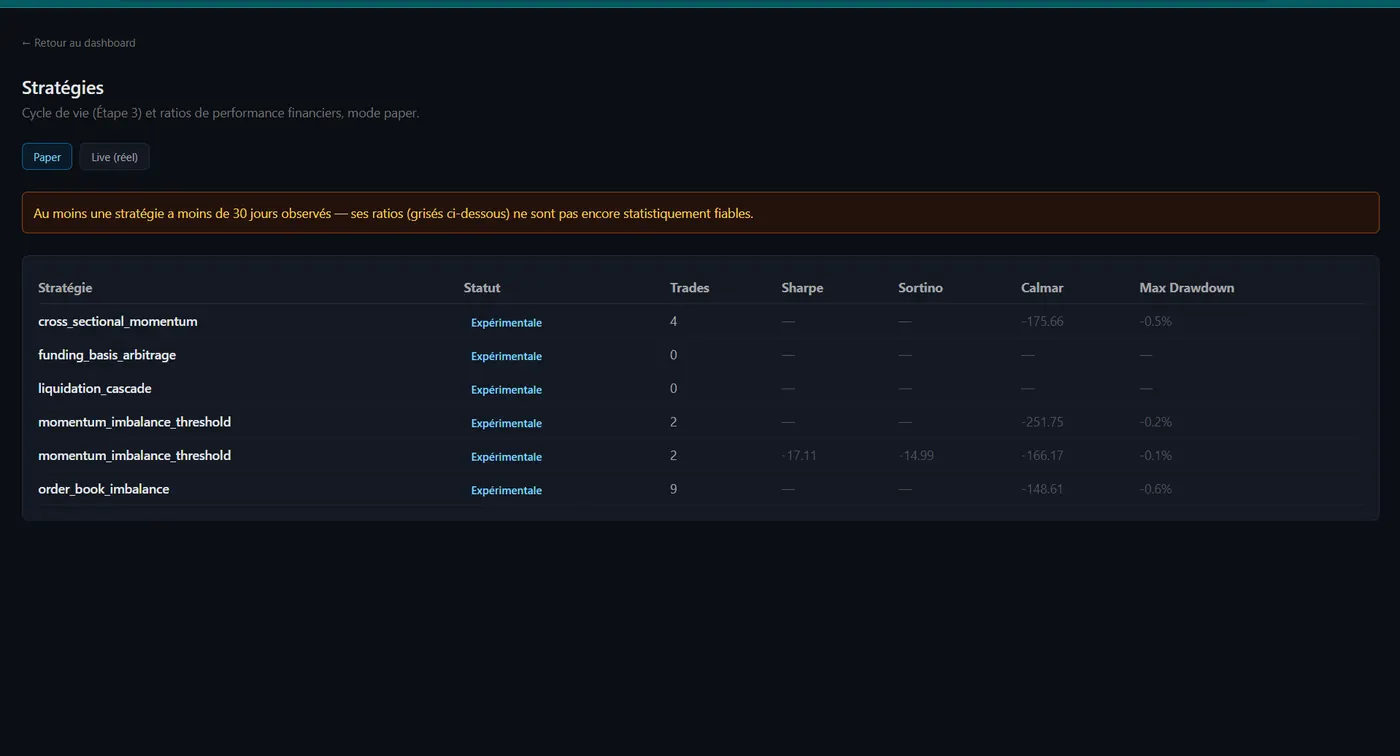Click the Sortino value -14.99
This screenshot has height=756, width=1400.
pyautogui.click(x=916, y=456)
